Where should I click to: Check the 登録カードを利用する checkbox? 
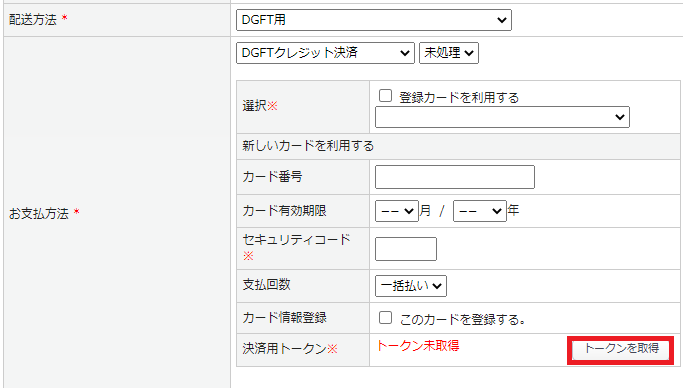click(x=385, y=96)
